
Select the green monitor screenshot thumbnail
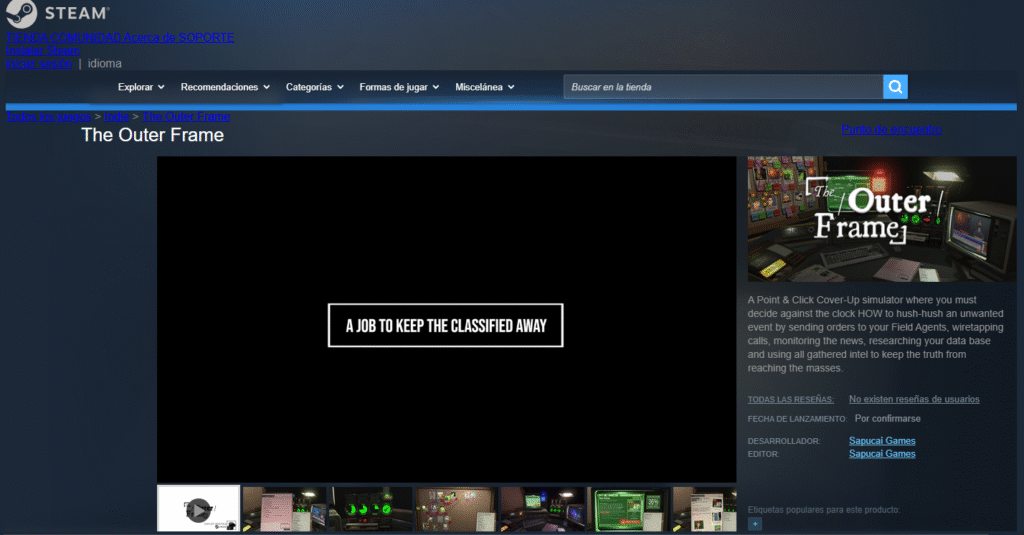point(627,509)
